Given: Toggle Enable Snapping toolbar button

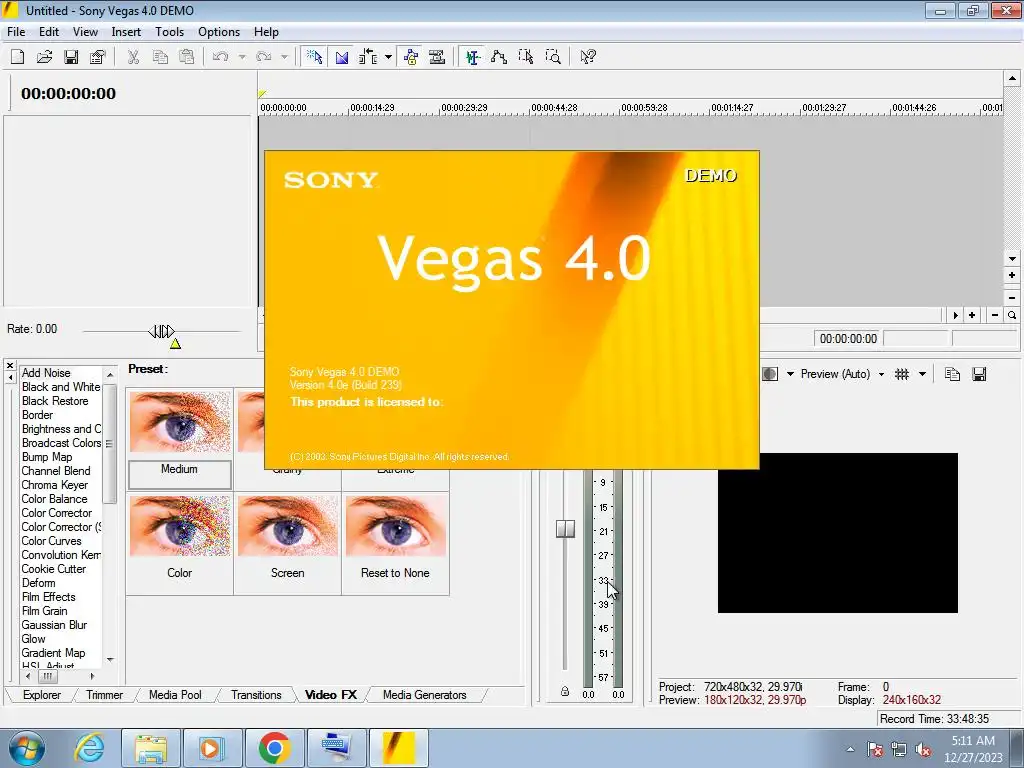Looking at the screenshot, I should pos(314,57).
